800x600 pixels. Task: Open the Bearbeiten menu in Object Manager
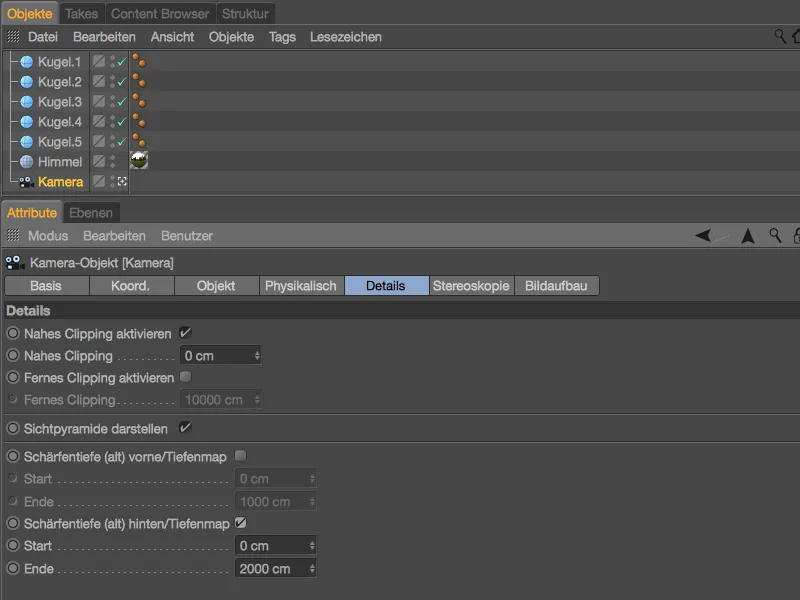pos(105,37)
